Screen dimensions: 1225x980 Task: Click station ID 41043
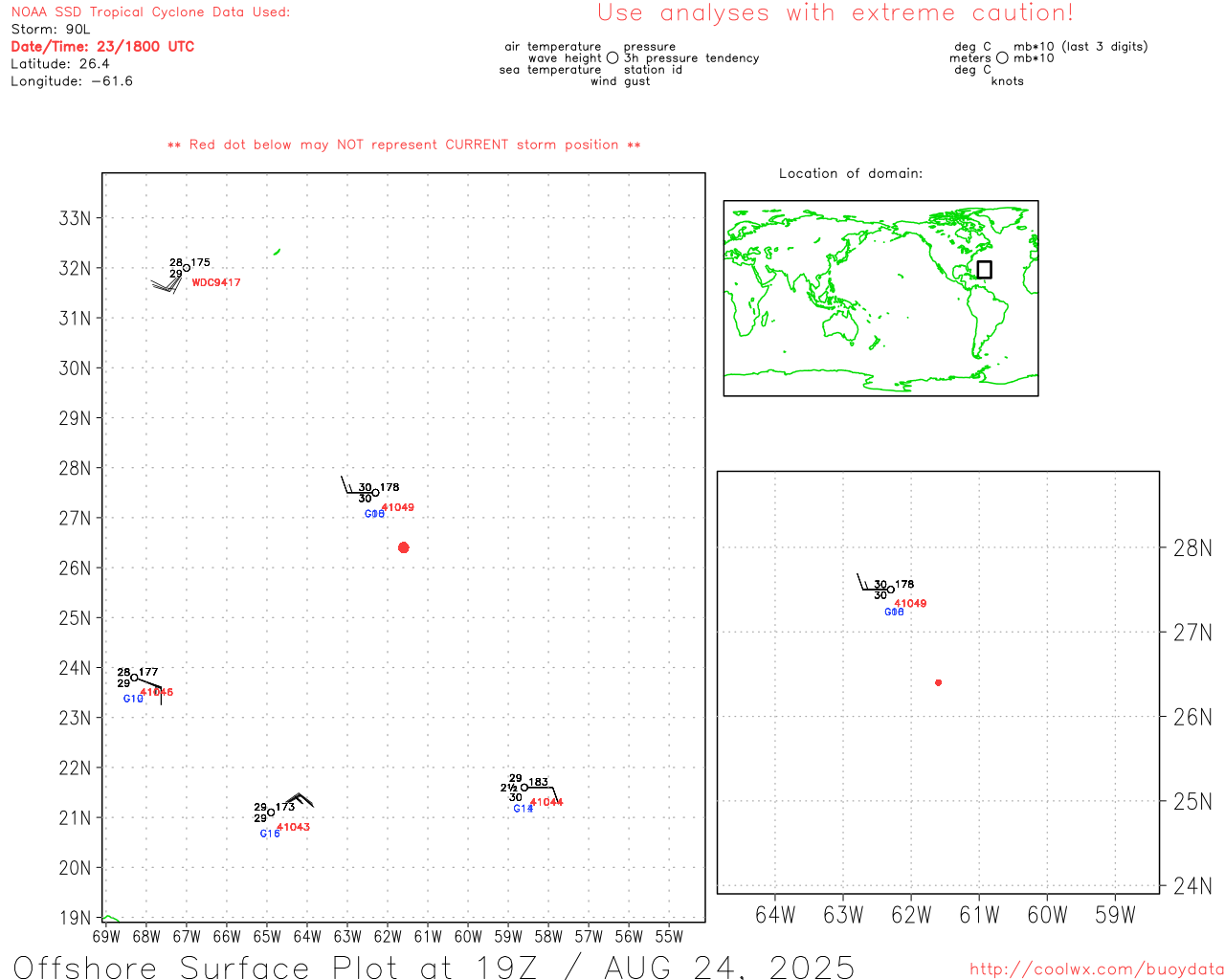pos(293,827)
